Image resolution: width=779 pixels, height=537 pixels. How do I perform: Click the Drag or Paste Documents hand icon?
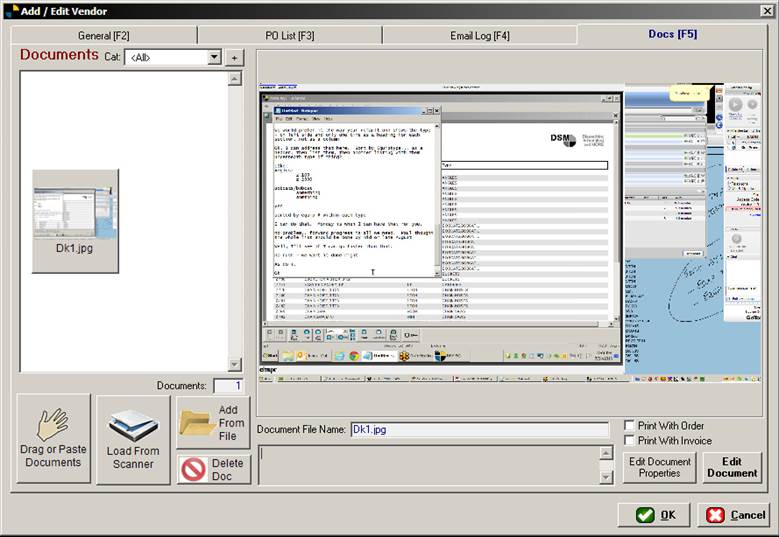coord(52,426)
